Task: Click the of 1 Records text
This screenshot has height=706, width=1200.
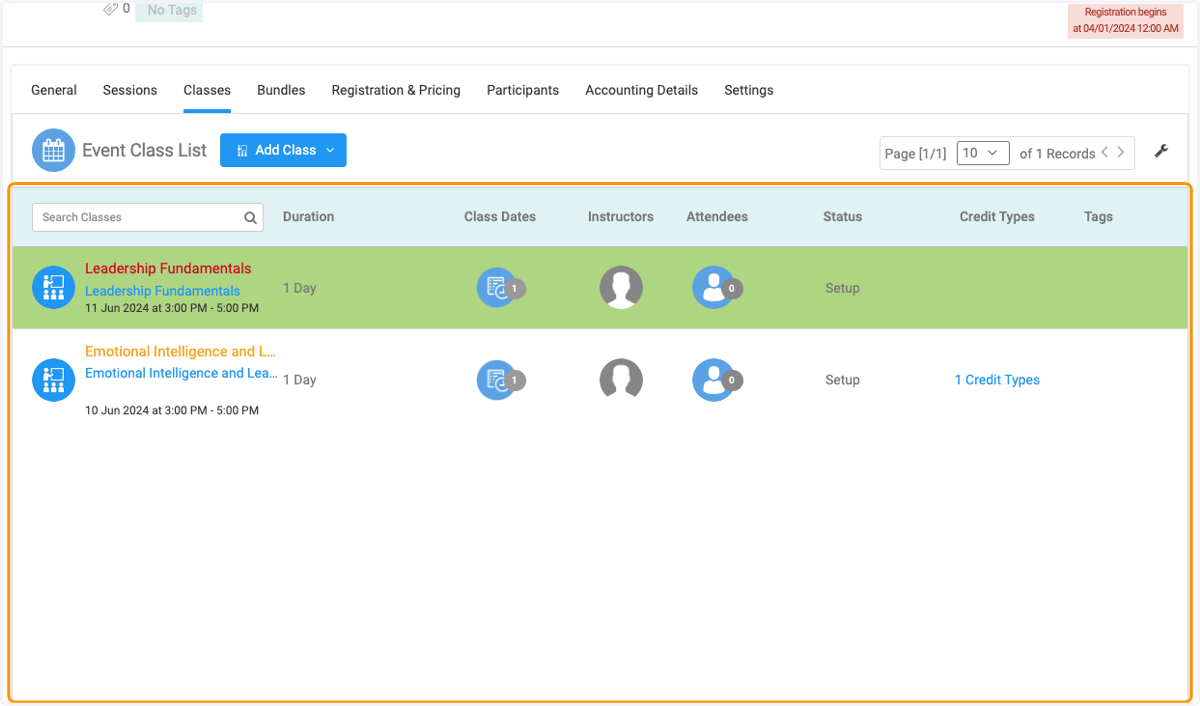Action: point(1057,154)
